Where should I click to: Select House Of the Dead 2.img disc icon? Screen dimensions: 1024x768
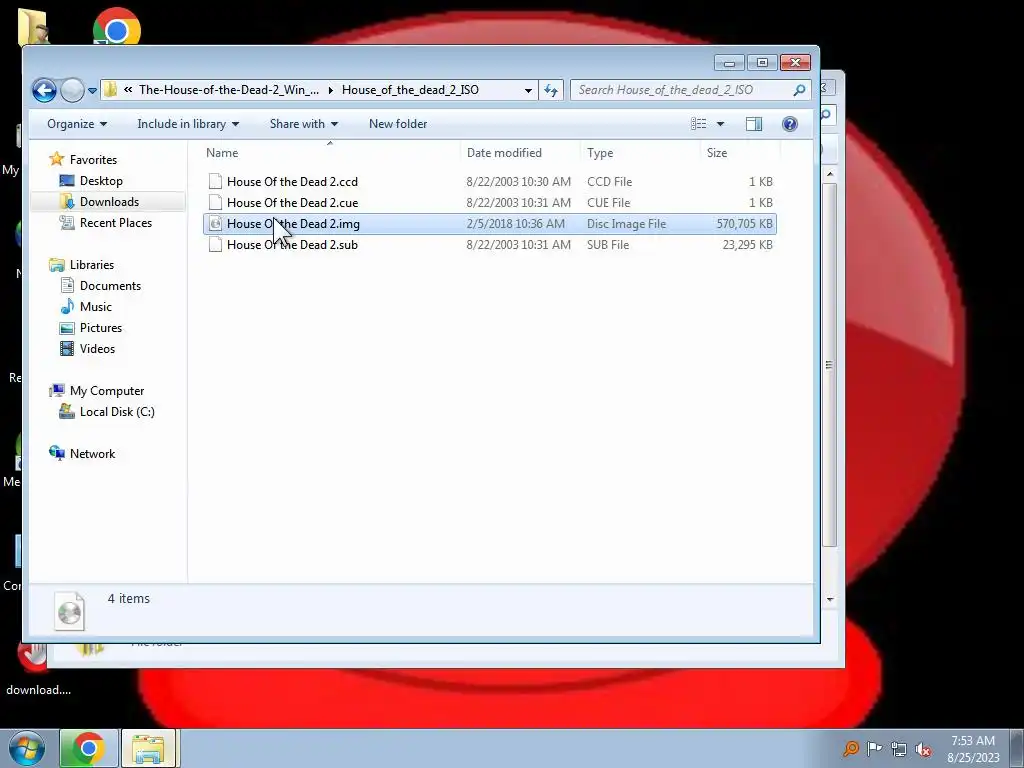pyautogui.click(x=215, y=224)
